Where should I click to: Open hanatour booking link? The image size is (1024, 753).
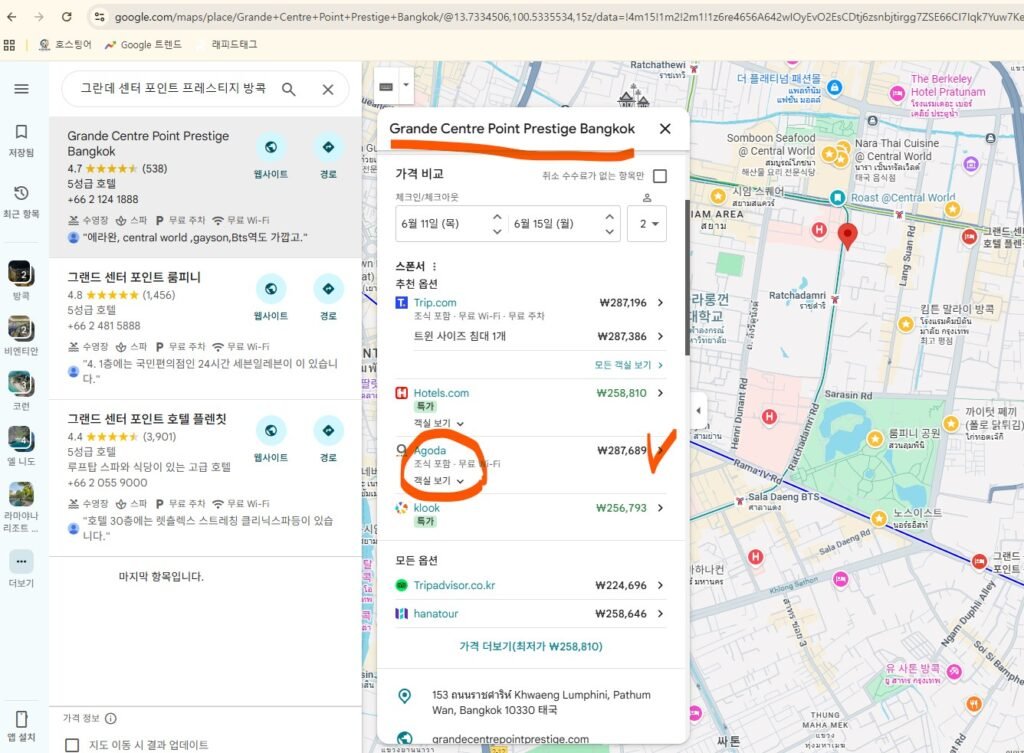point(436,613)
